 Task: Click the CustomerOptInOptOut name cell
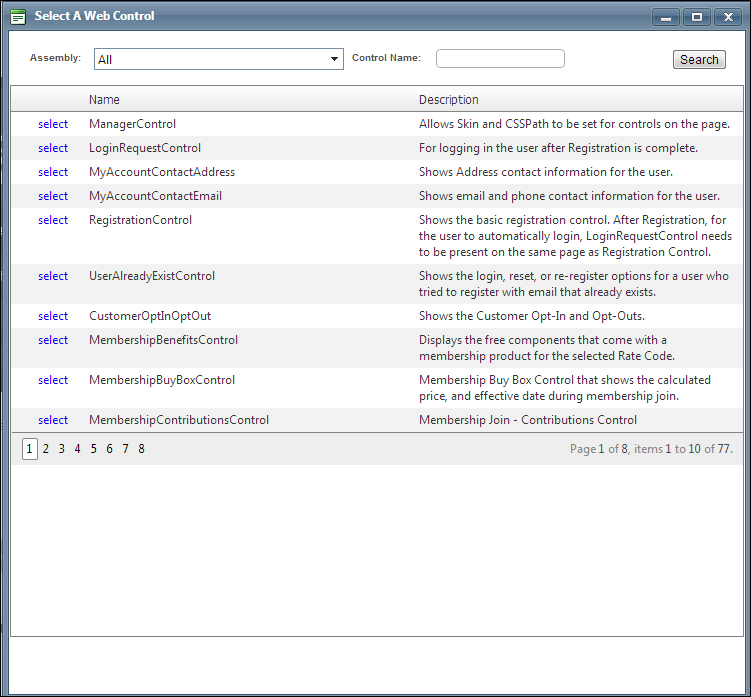(150, 316)
